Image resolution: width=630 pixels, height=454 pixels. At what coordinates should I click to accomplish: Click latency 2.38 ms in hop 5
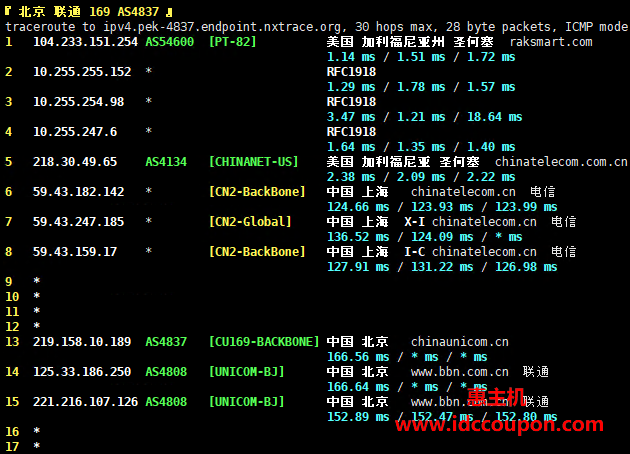click(351, 177)
